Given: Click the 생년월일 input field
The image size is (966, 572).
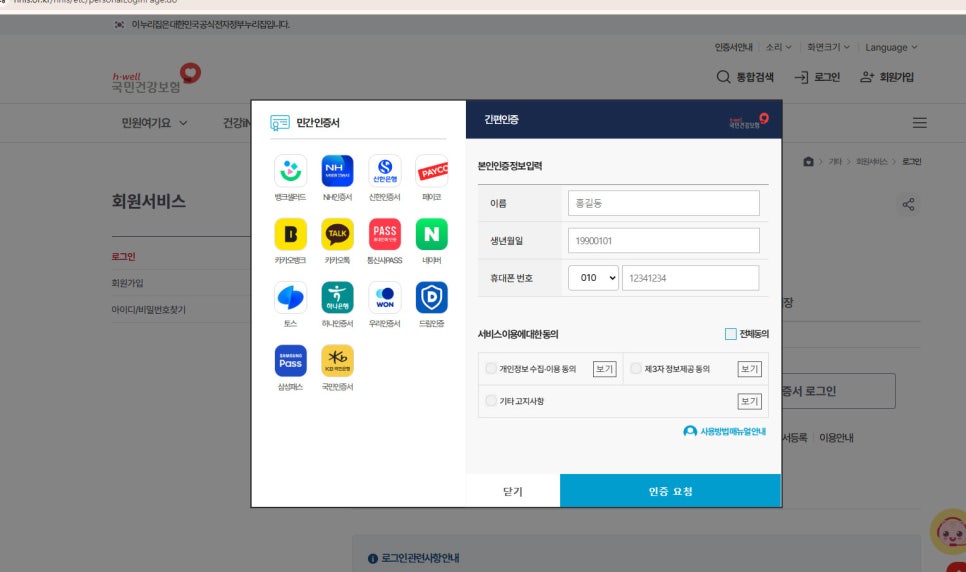Looking at the screenshot, I should (x=664, y=240).
